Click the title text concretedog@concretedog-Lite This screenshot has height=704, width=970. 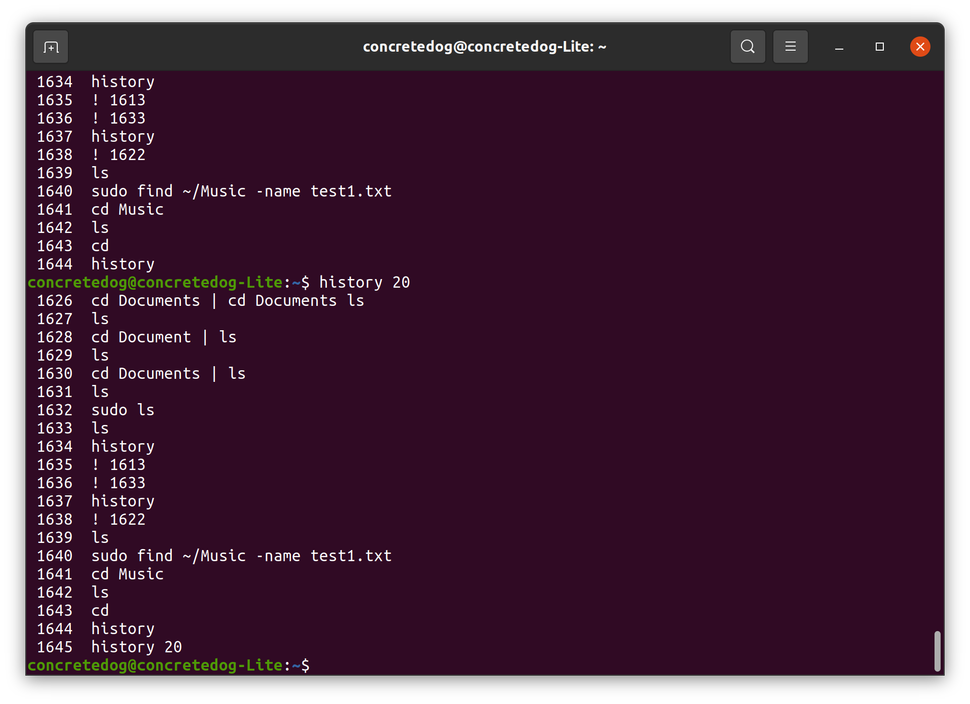485,46
